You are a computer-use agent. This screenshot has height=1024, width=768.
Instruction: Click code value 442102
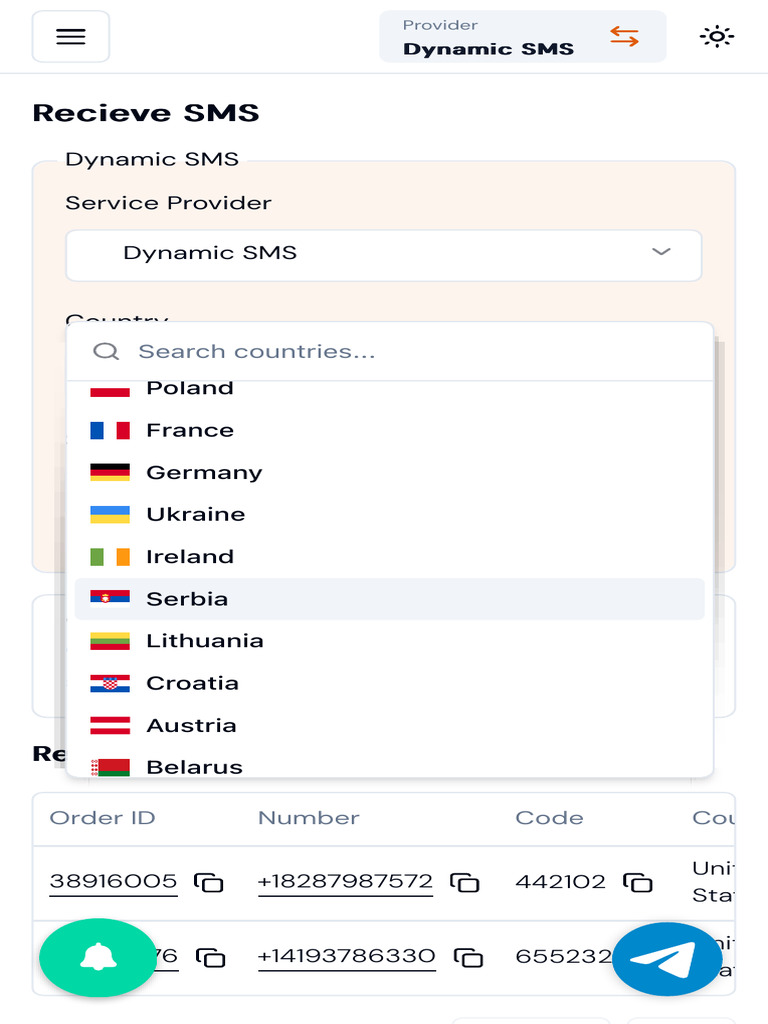(560, 882)
